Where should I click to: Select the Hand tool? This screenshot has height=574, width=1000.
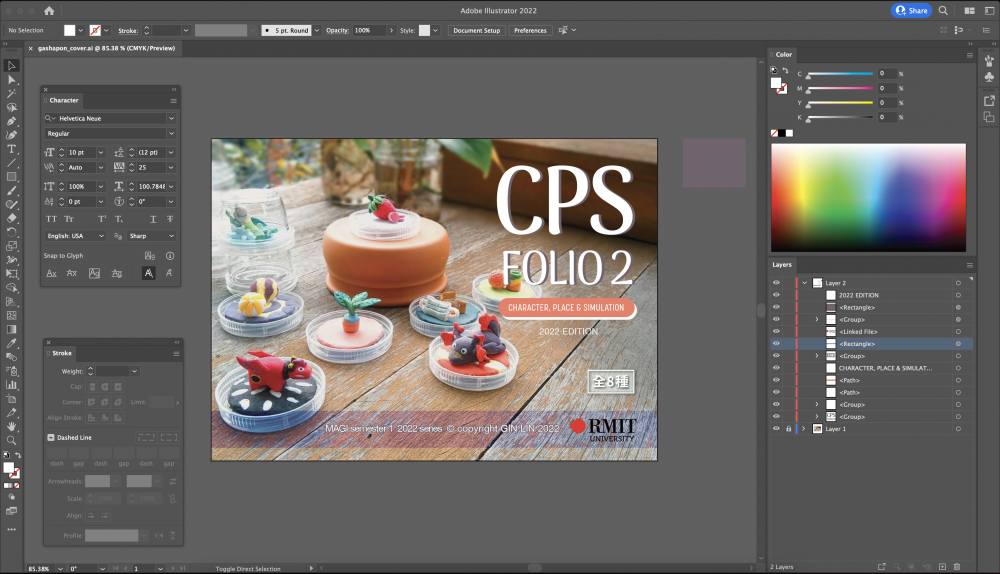(x=11, y=426)
